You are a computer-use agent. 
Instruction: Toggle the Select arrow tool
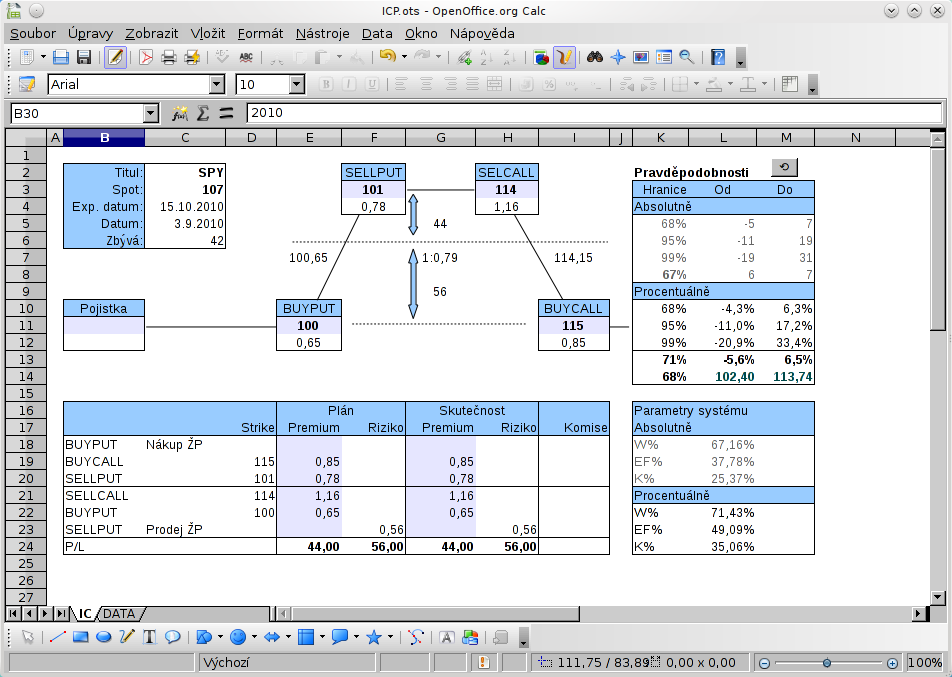pyautogui.click(x=28, y=637)
